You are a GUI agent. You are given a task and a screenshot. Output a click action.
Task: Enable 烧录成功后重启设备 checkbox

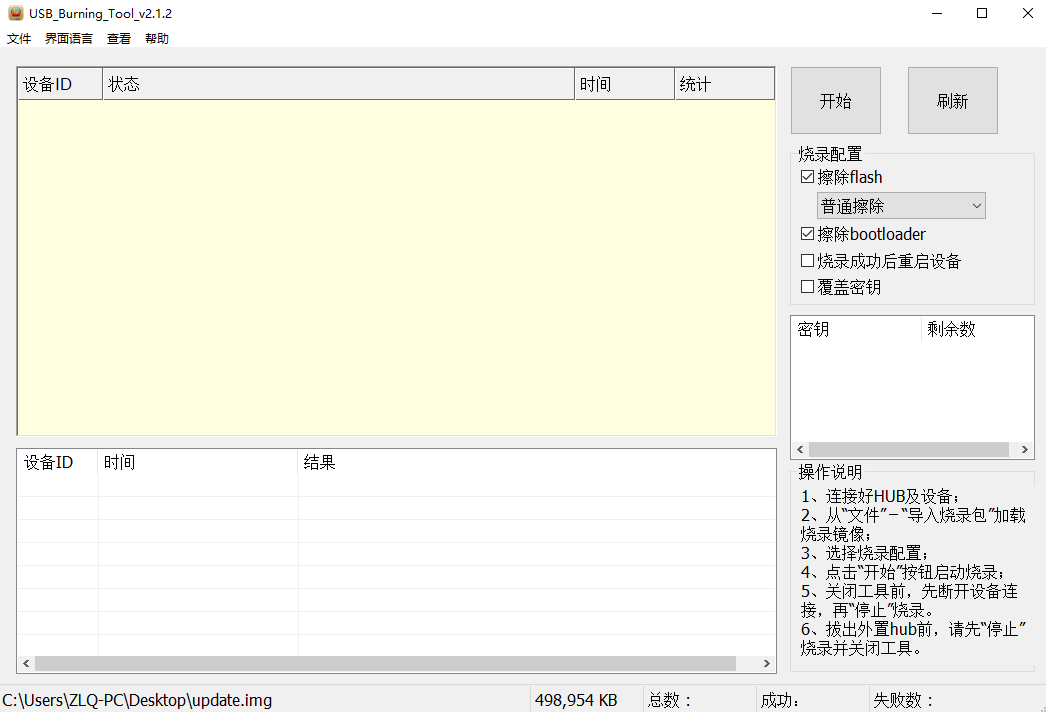coord(808,261)
